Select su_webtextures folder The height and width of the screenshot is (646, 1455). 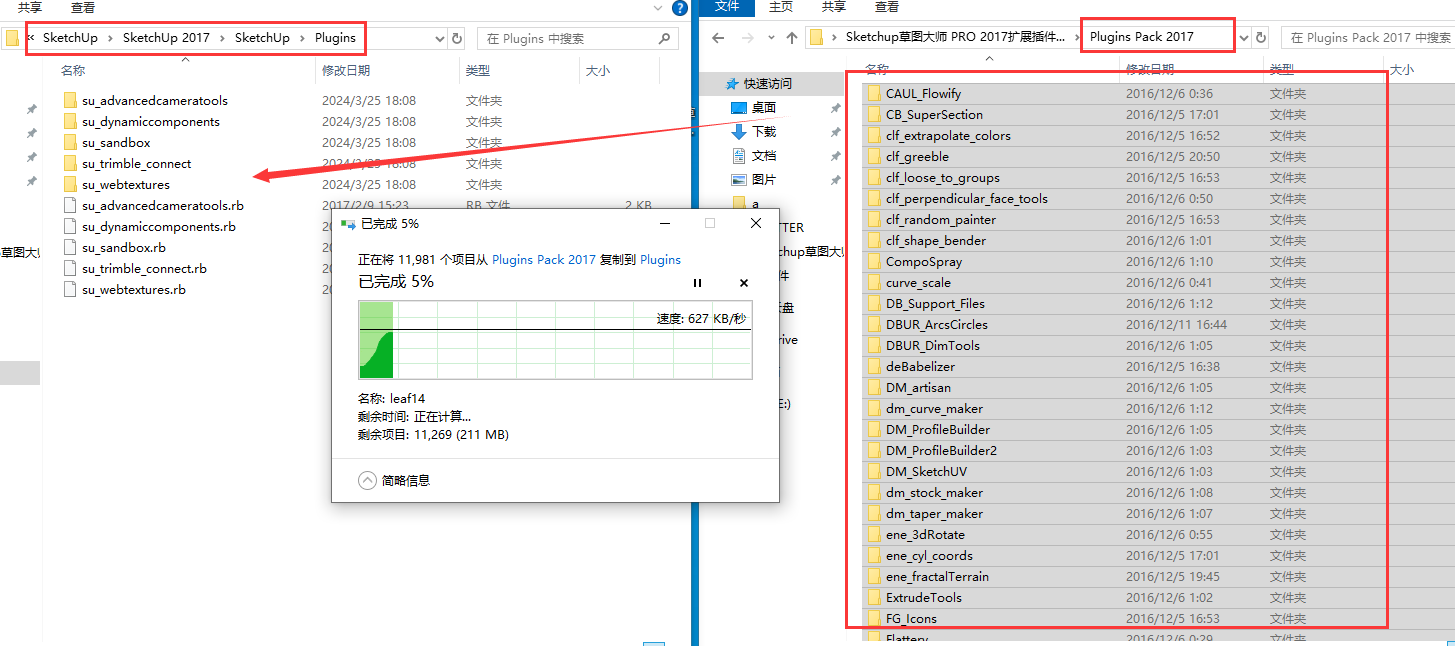(x=126, y=185)
